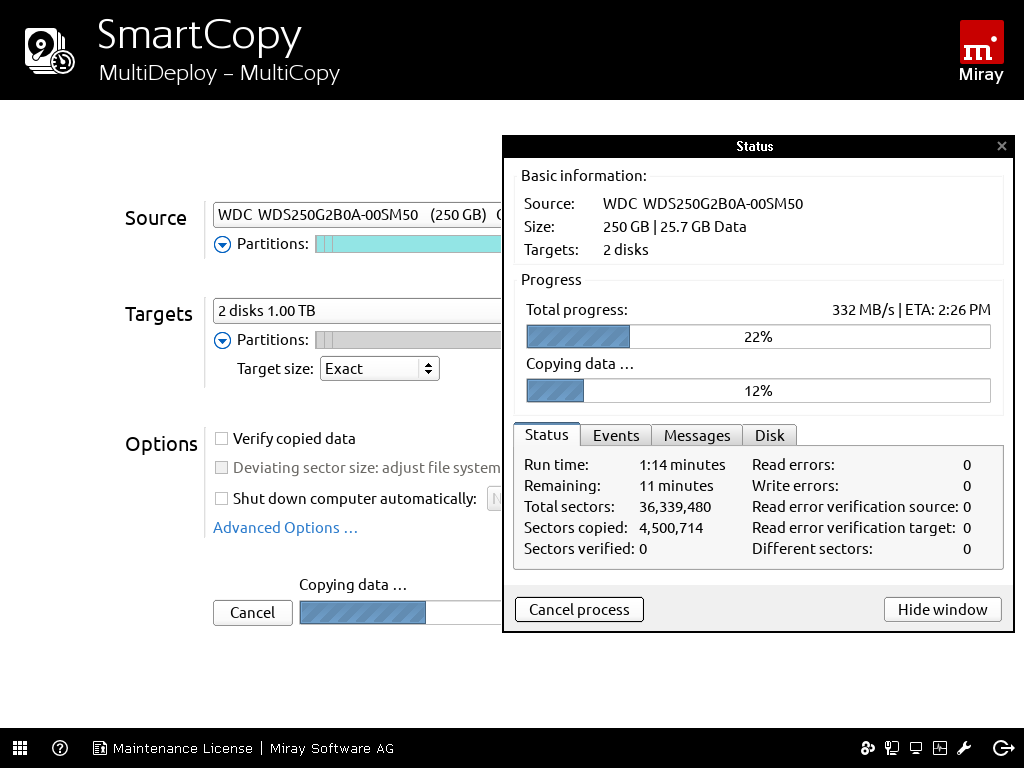Screen dimensions: 1024x768
Task: Collapse the Source Partitions section
Action: pos(222,244)
